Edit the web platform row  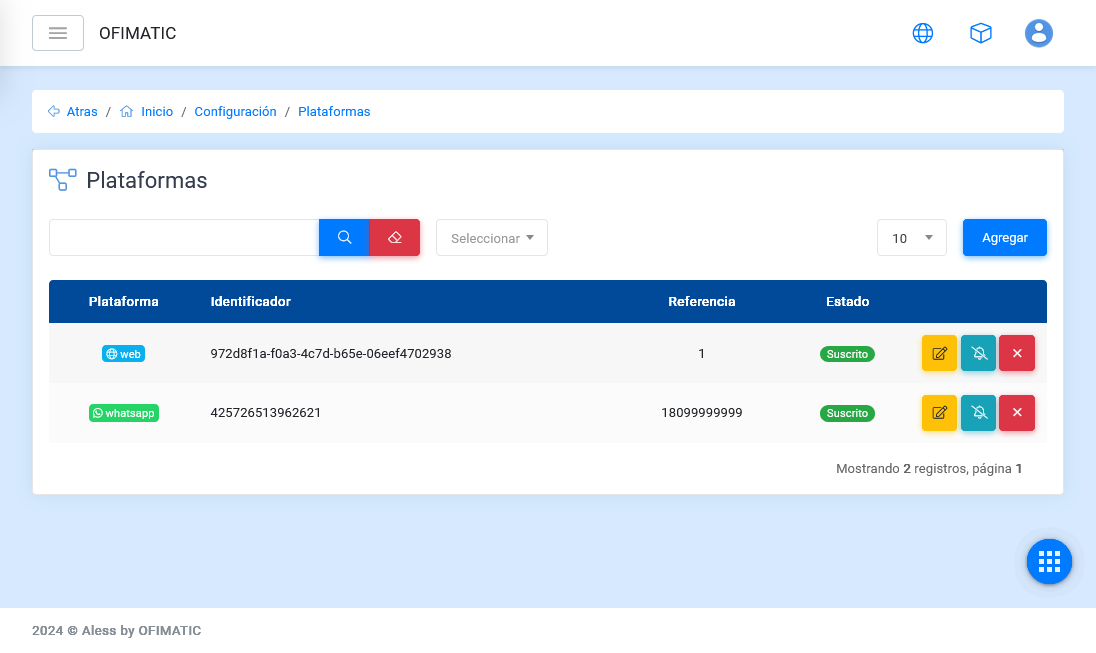coord(939,353)
